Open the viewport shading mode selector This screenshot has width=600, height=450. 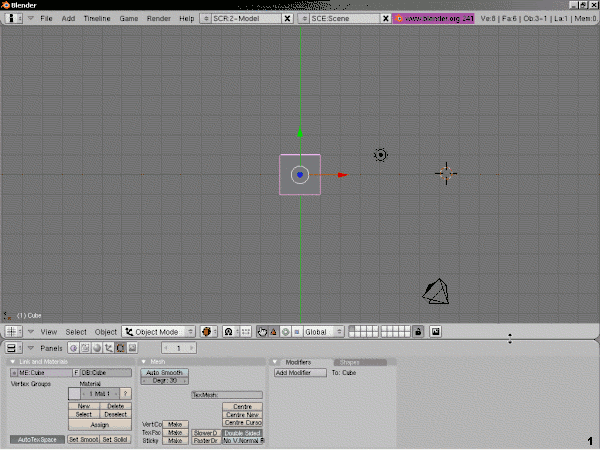coord(209,331)
